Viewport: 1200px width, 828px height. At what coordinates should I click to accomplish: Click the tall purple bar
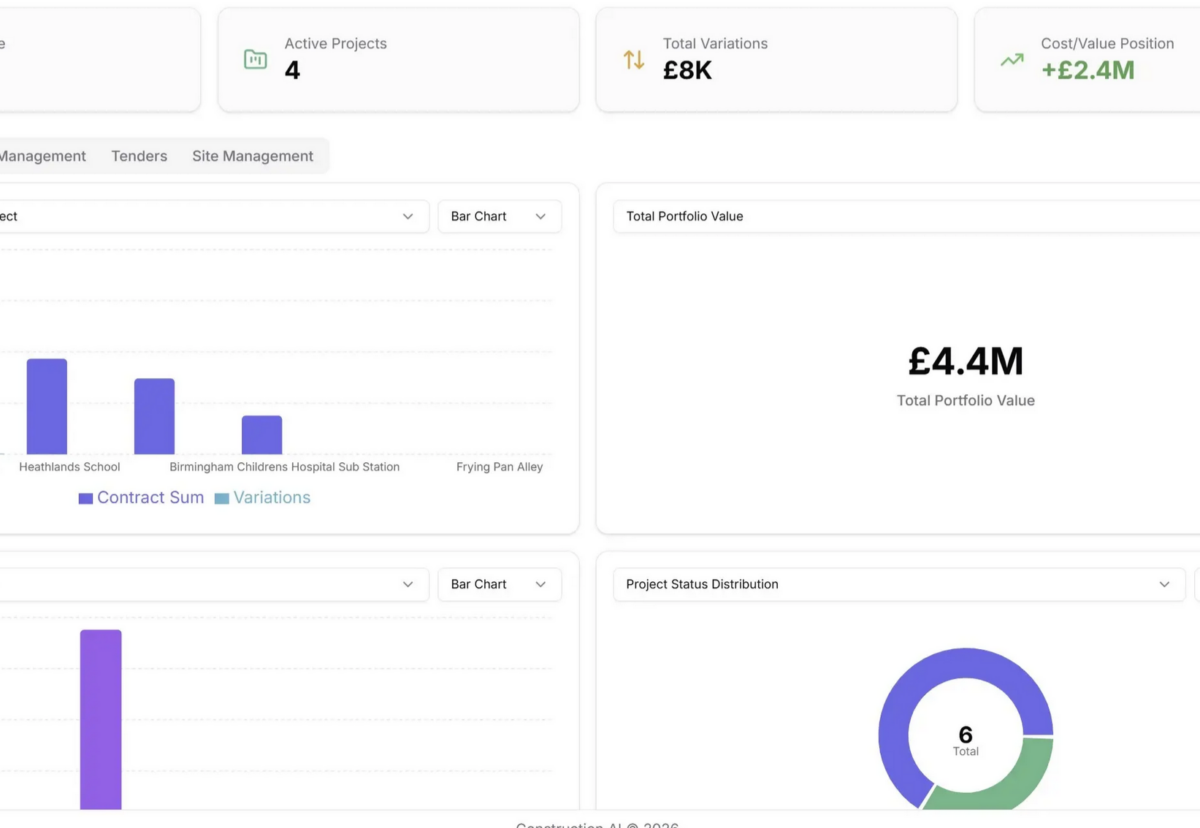coord(101,718)
